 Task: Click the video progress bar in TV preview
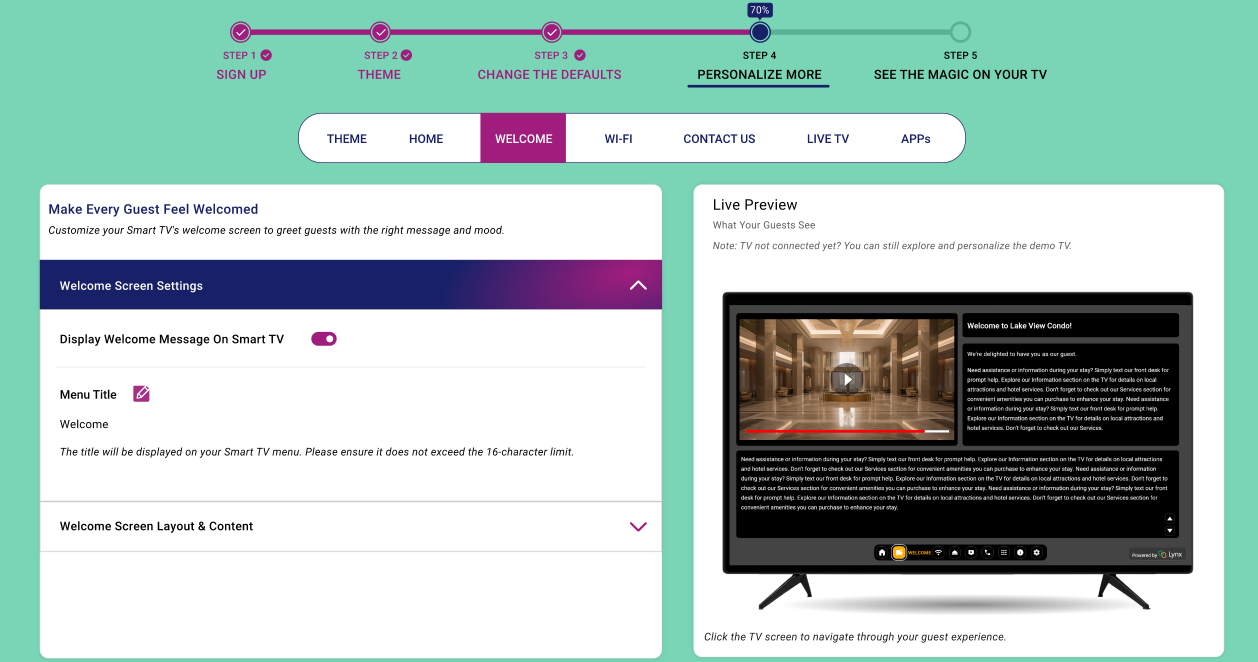(x=847, y=431)
